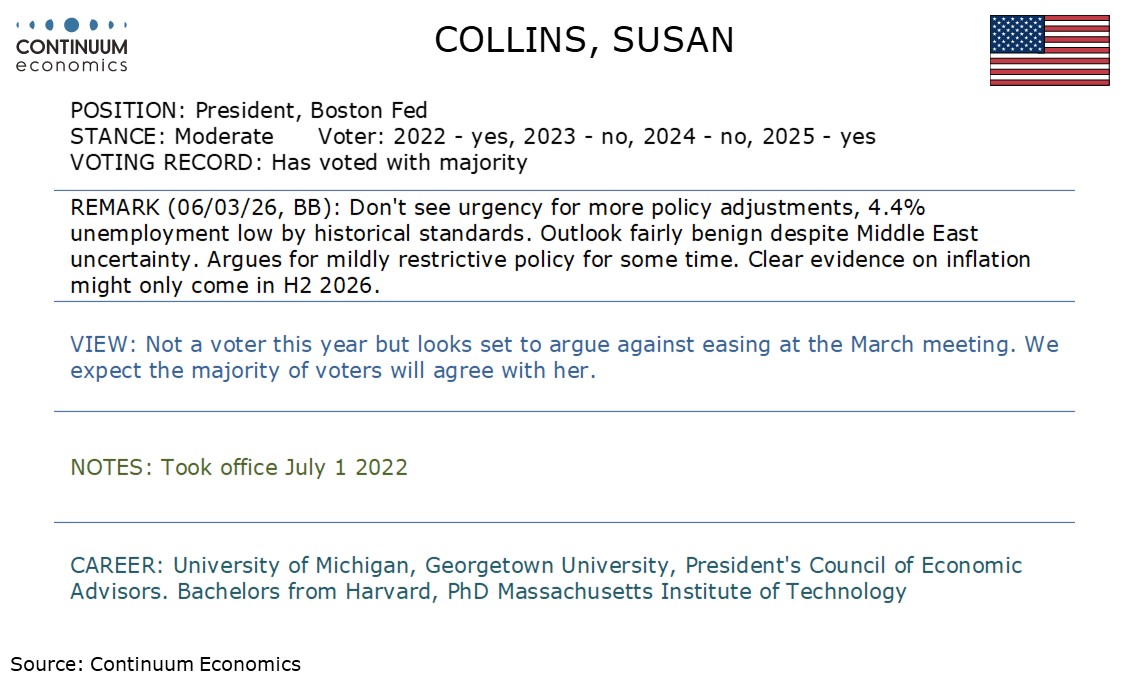Select the VOTING RECORD line
The height and width of the screenshot is (680, 1134).
[x=298, y=162]
